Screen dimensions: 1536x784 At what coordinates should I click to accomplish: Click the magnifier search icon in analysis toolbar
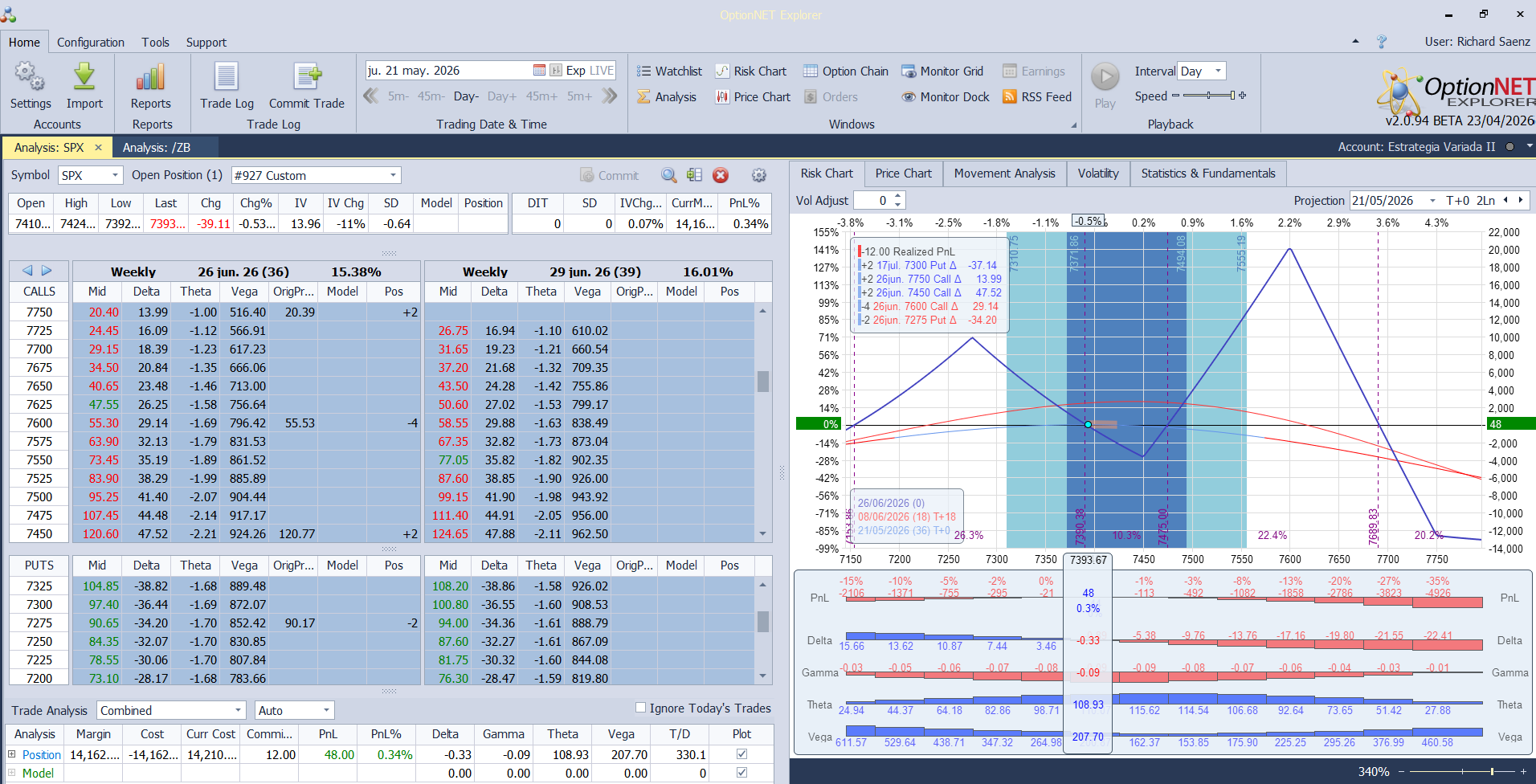[x=668, y=175]
